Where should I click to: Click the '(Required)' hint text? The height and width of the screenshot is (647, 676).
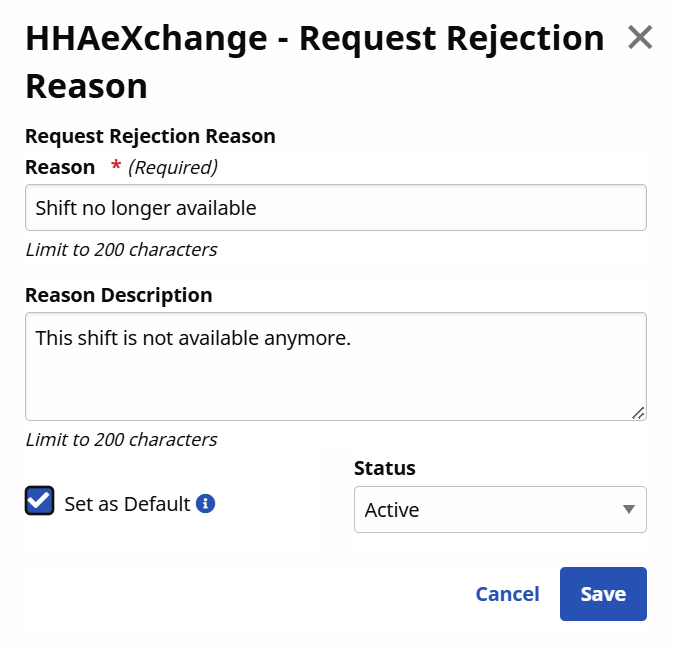coord(173,167)
